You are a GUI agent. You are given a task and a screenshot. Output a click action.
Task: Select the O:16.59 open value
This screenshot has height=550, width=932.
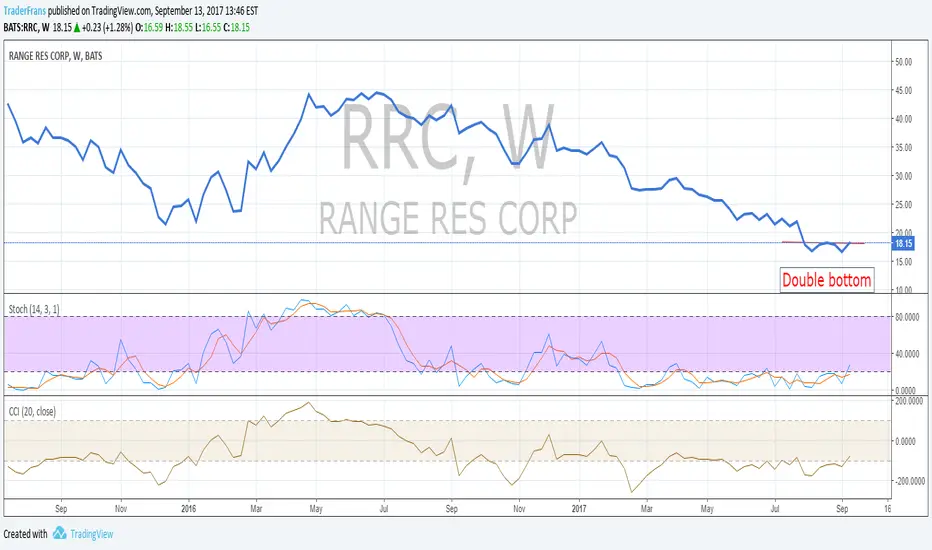click(149, 27)
